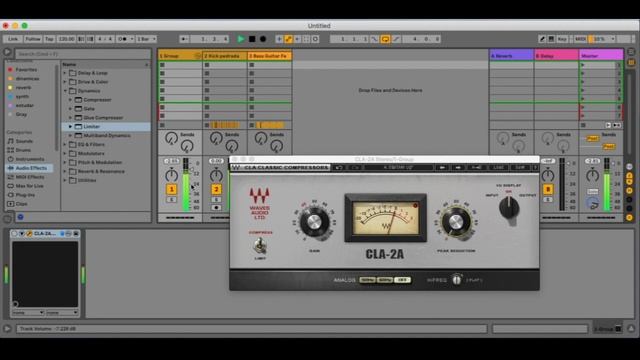This screenshot has height=360, width=640.
Task: Open the synth collection
Action: pos(22,97)
